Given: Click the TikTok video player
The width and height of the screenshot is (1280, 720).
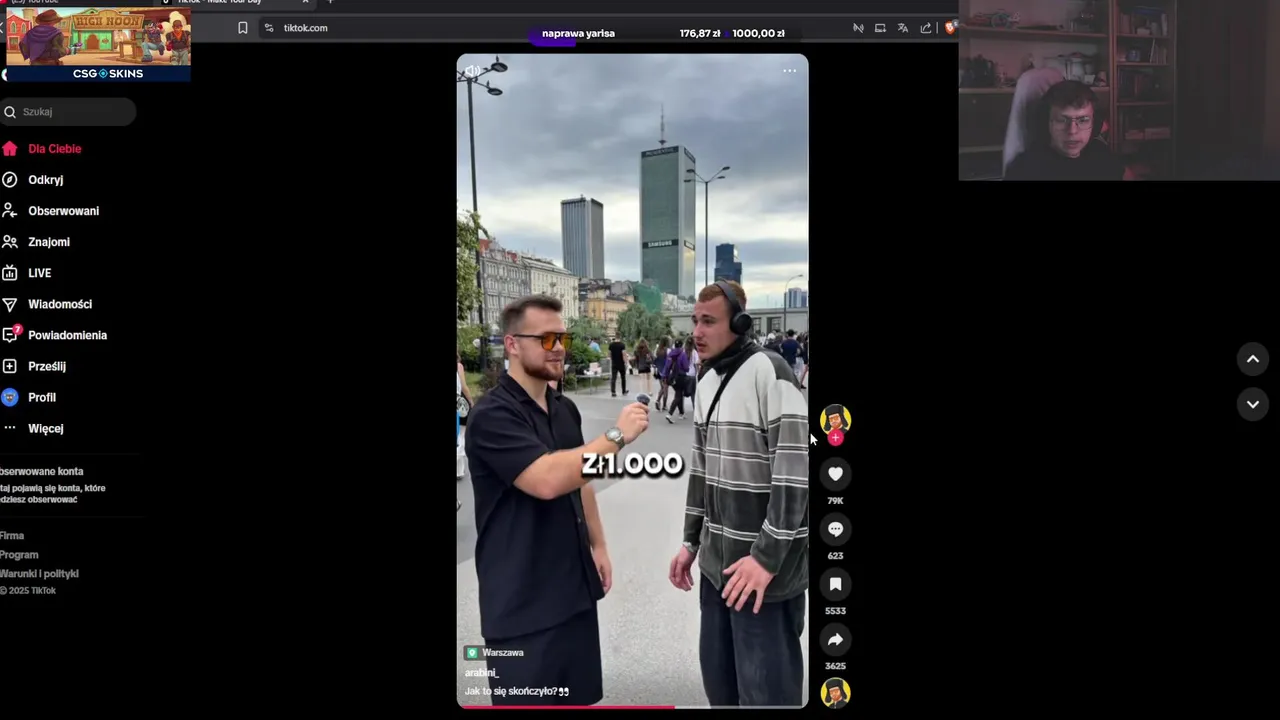Looking at the screenshot, I should coord(632,381).
